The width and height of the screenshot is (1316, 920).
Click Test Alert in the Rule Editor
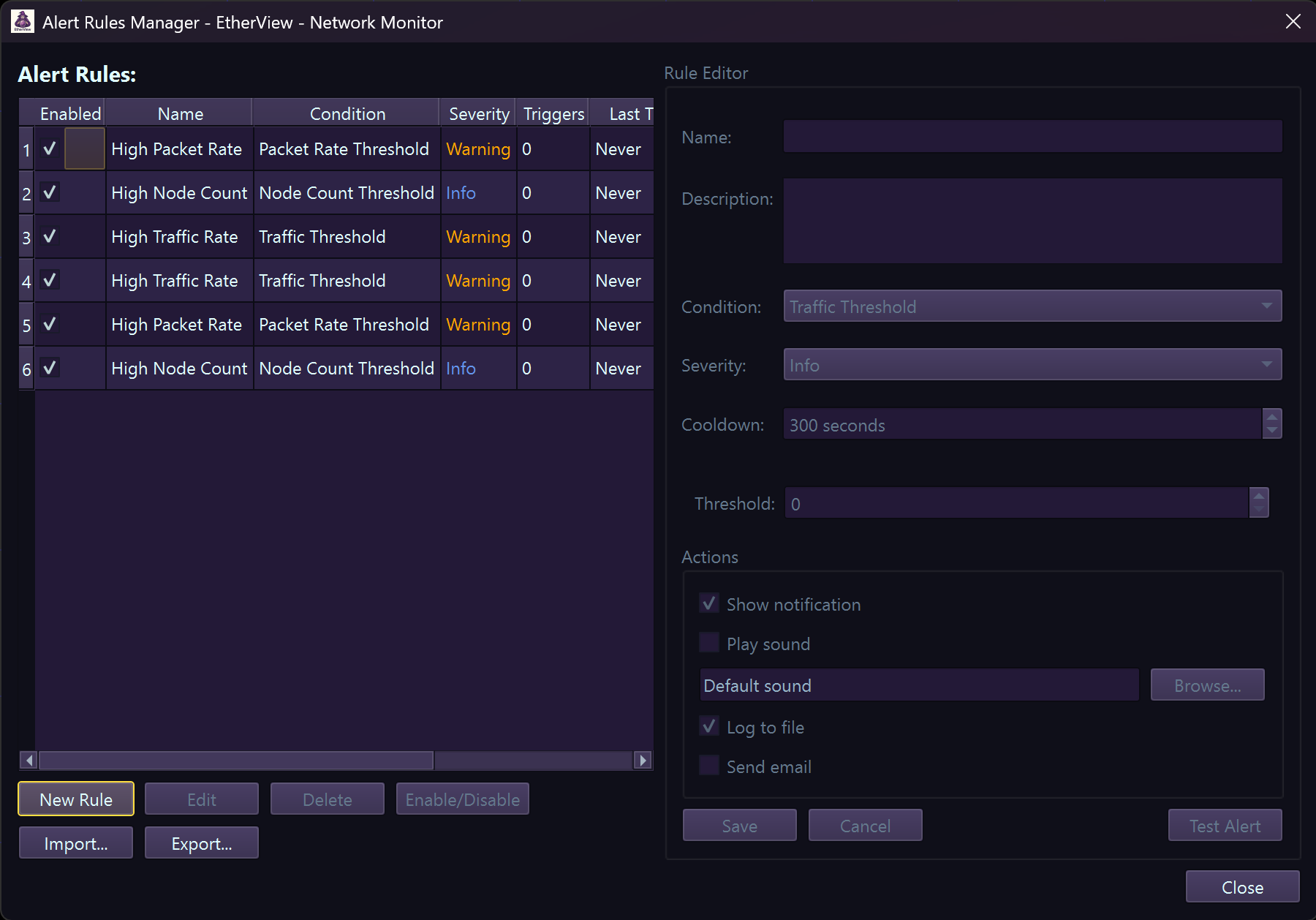pyautogui.click(x=1225, y=825)
